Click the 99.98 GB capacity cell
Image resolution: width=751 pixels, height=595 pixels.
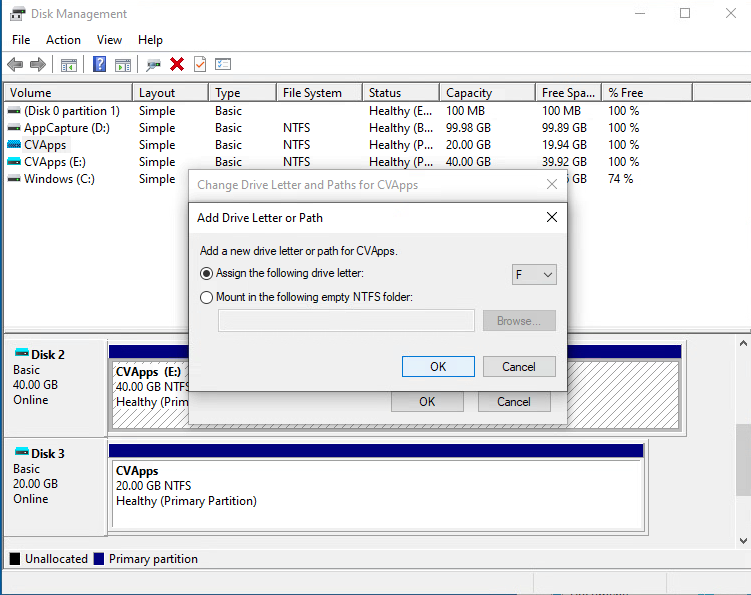coord(468,128)
